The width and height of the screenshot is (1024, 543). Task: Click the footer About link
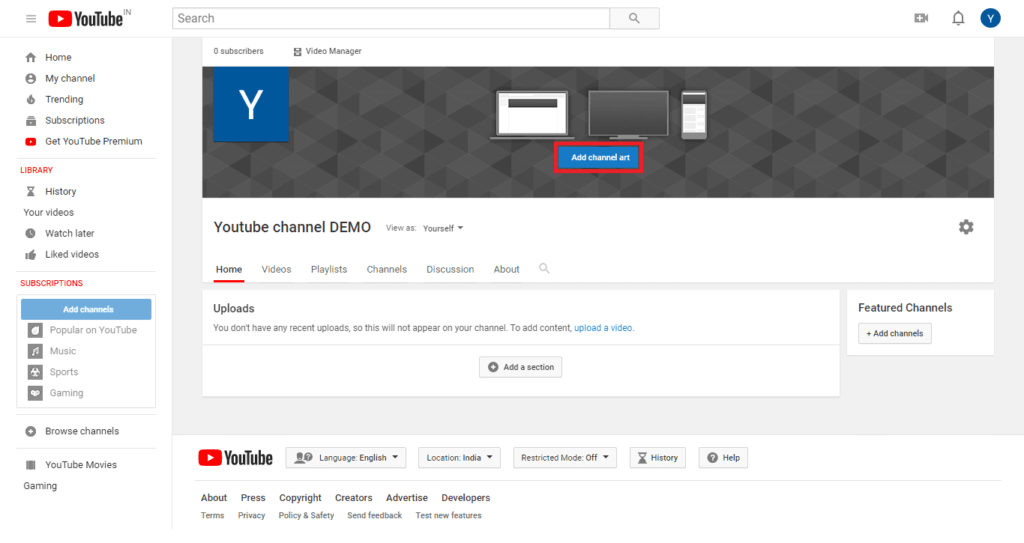(214, 498)
